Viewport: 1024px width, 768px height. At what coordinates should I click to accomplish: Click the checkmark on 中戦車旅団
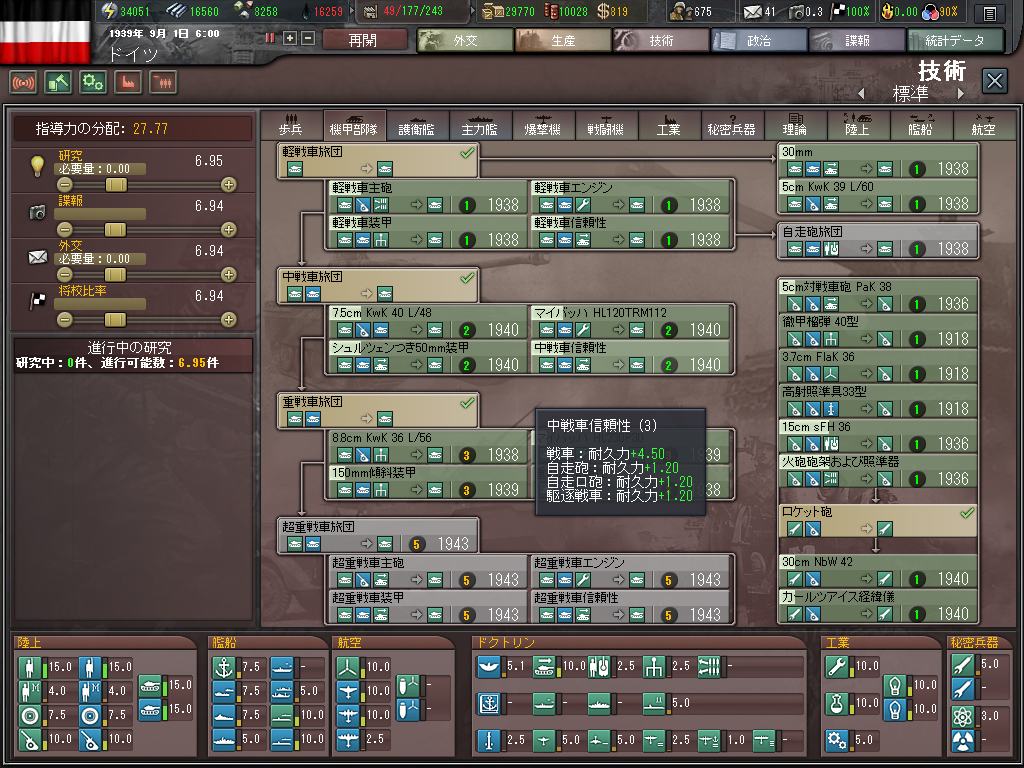467,278
